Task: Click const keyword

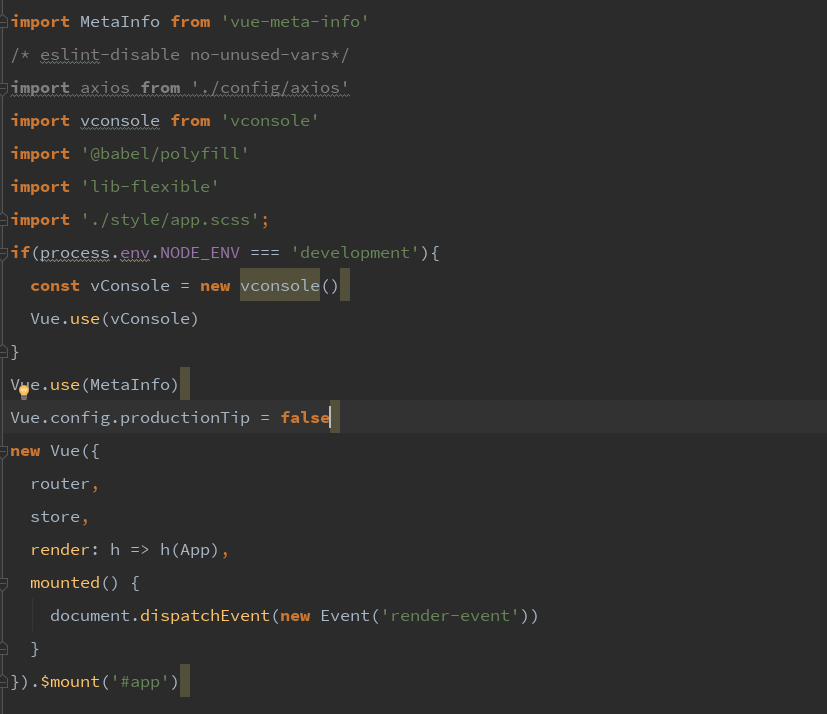Action: click(x=55, y=286)
